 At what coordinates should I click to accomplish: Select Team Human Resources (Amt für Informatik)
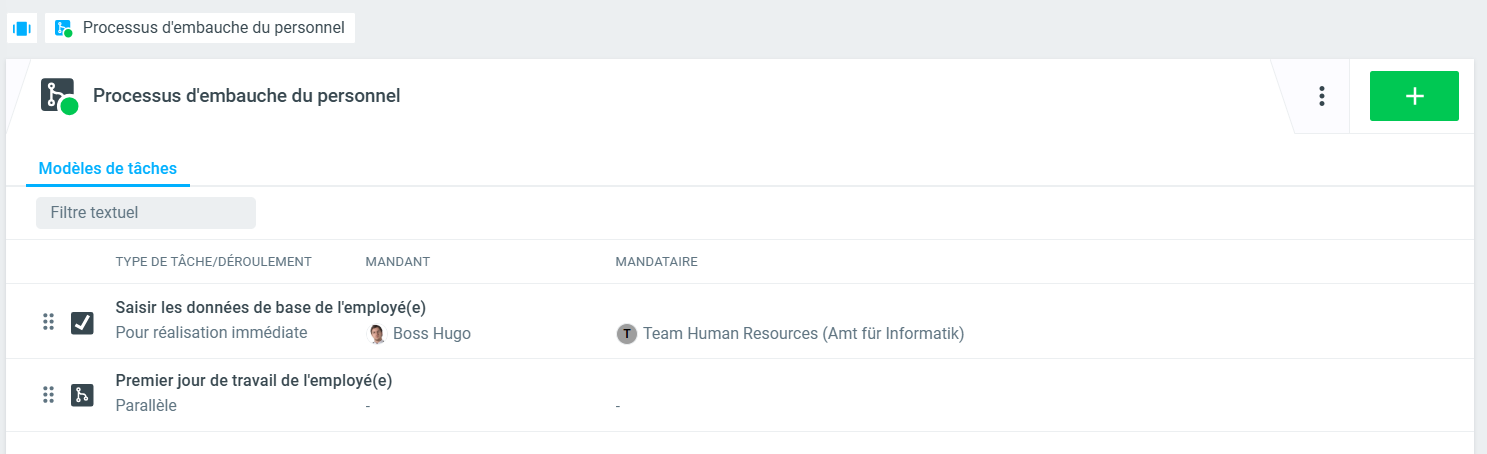click(x=803, y=334)
